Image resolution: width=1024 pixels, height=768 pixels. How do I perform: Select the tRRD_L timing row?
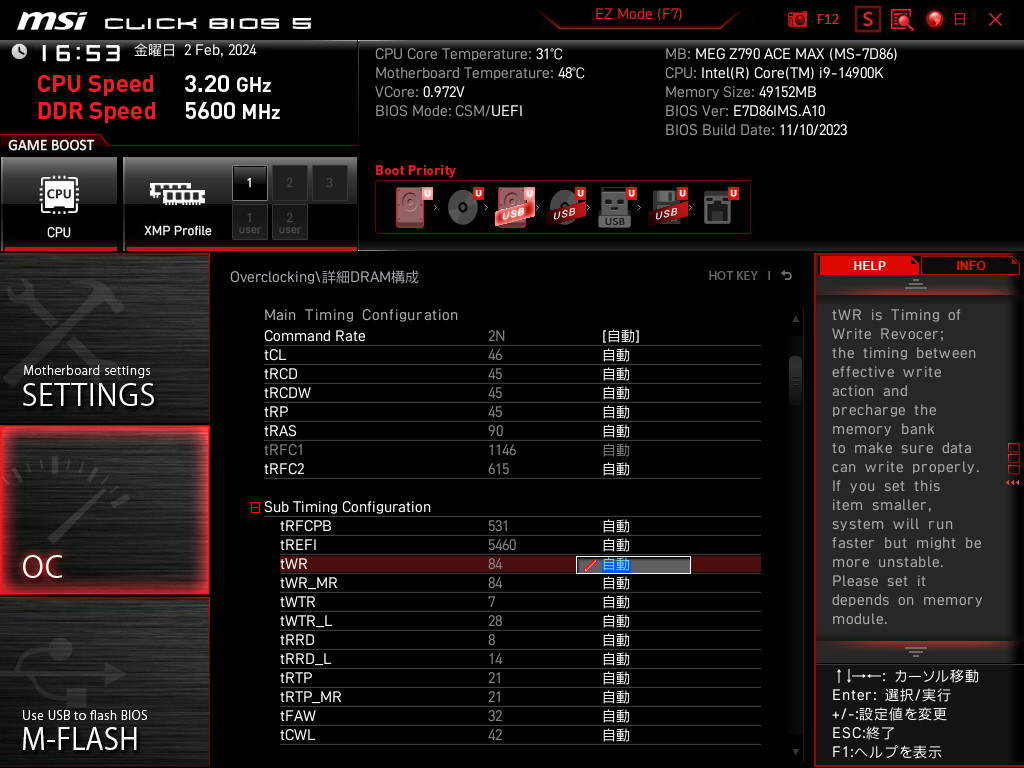click(x=520, y=659)
